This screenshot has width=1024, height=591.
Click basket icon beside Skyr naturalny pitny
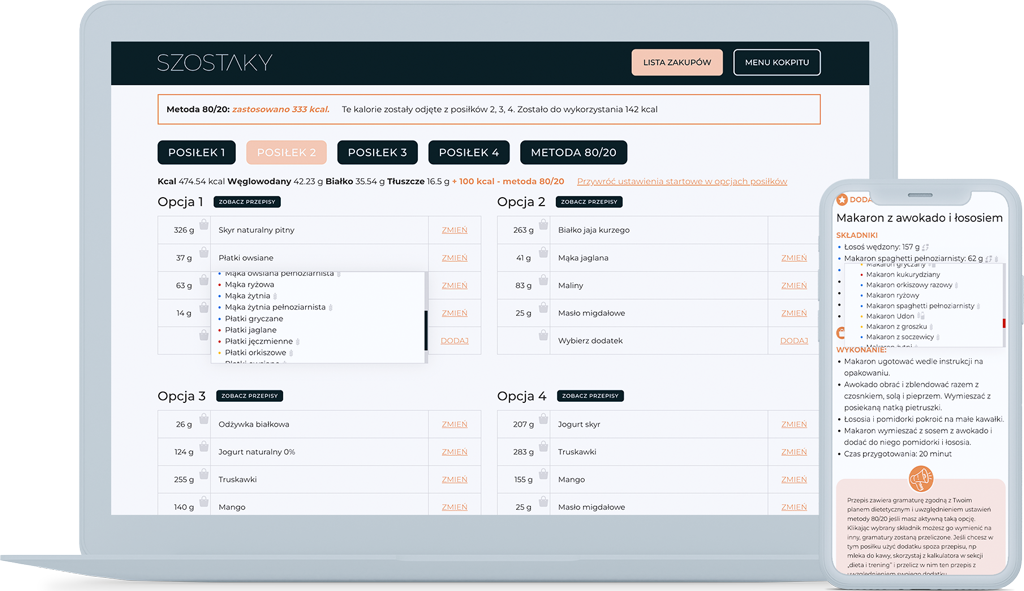pyautogui.click(x=203, y=226)
